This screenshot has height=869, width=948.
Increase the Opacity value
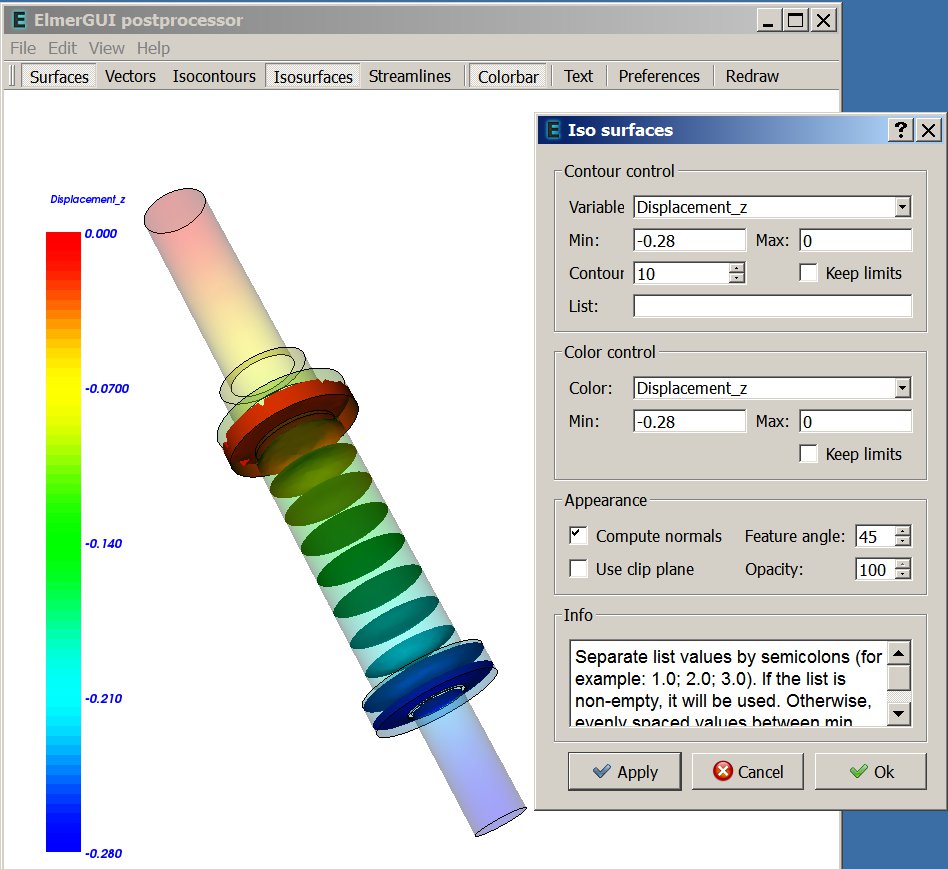click(903, 564)
